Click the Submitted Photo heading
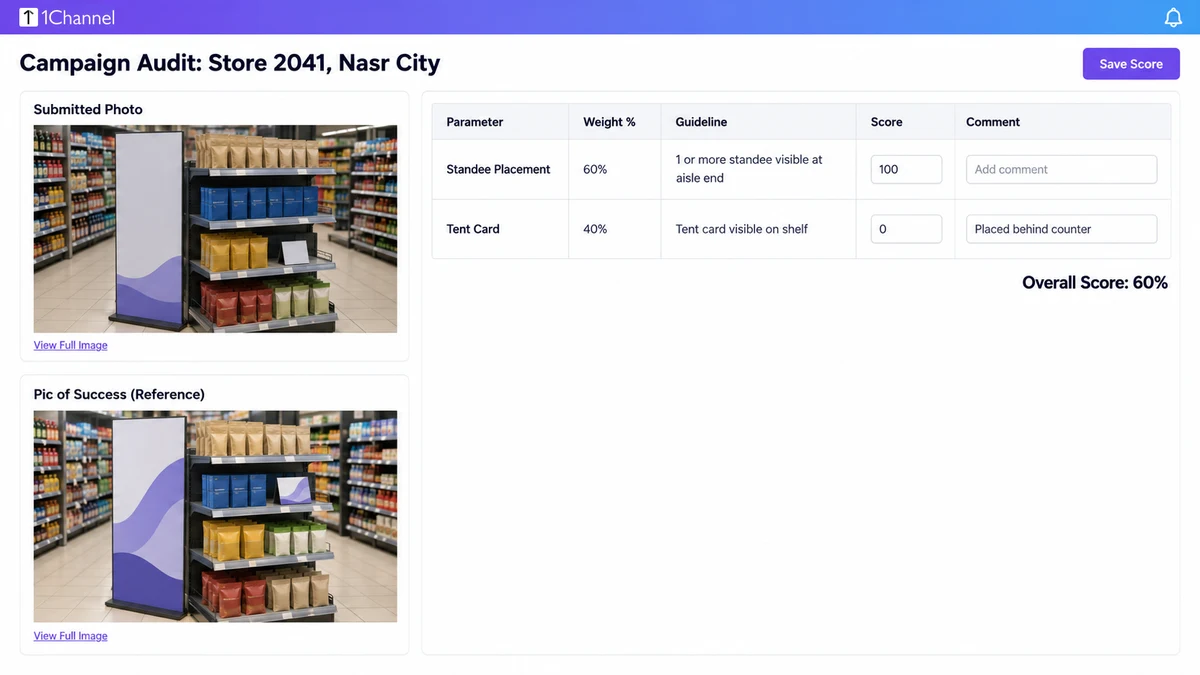This screenshot has width=1200, height=675. point(88,109)
